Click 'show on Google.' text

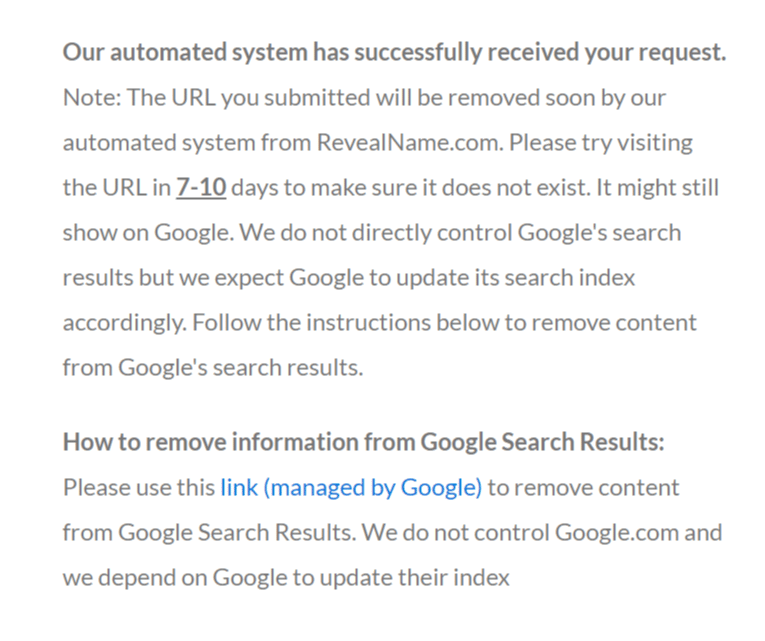point(149,232)
